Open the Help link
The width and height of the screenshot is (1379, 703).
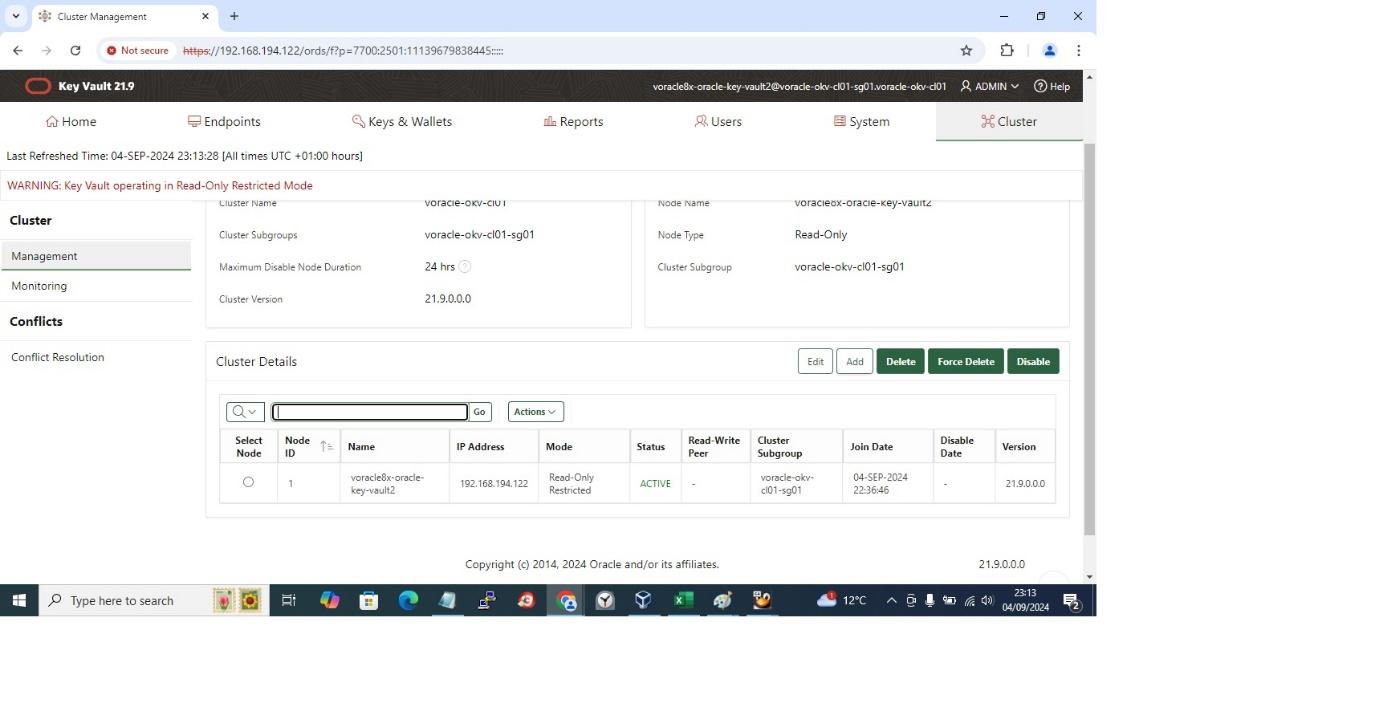[x=1052, y=86]
